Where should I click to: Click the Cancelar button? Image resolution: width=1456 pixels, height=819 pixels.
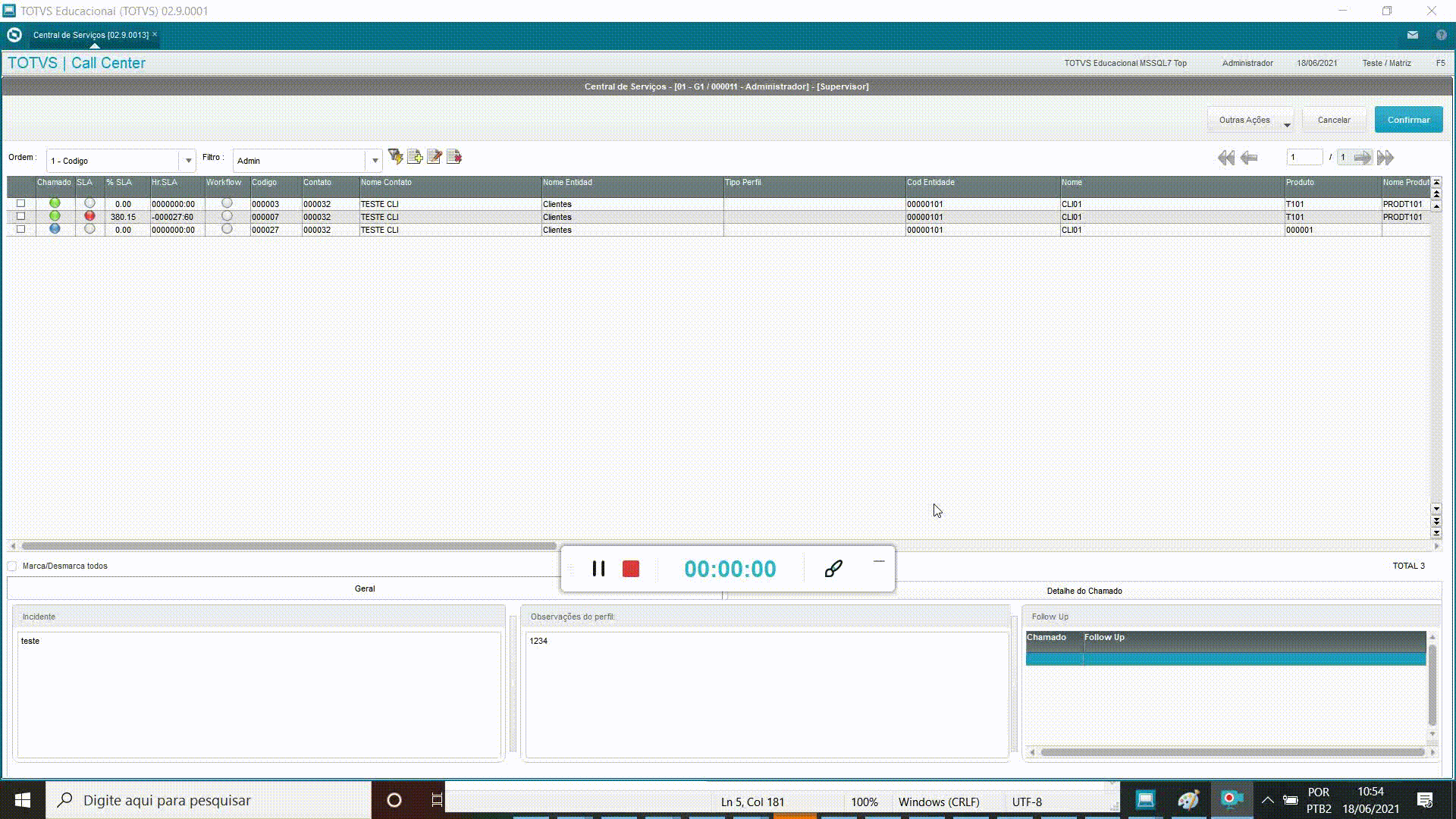pyautogui.click(x=1334, y=120)
